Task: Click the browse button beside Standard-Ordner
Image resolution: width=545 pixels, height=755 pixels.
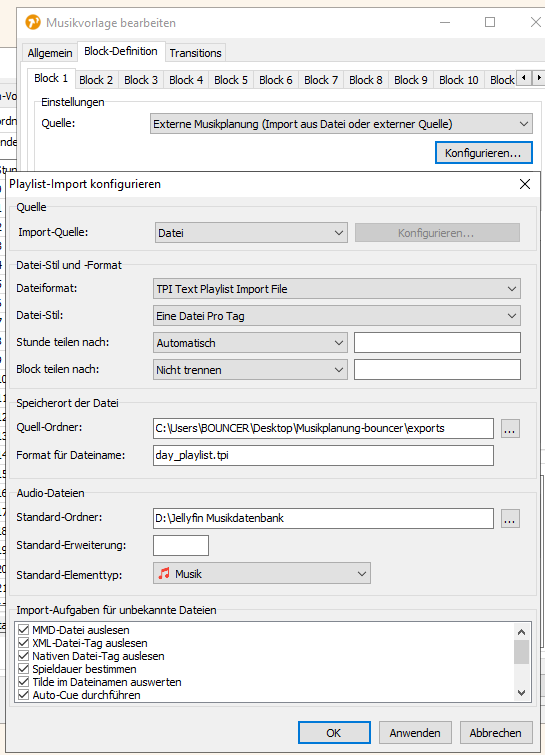Action: pos(510,519)
